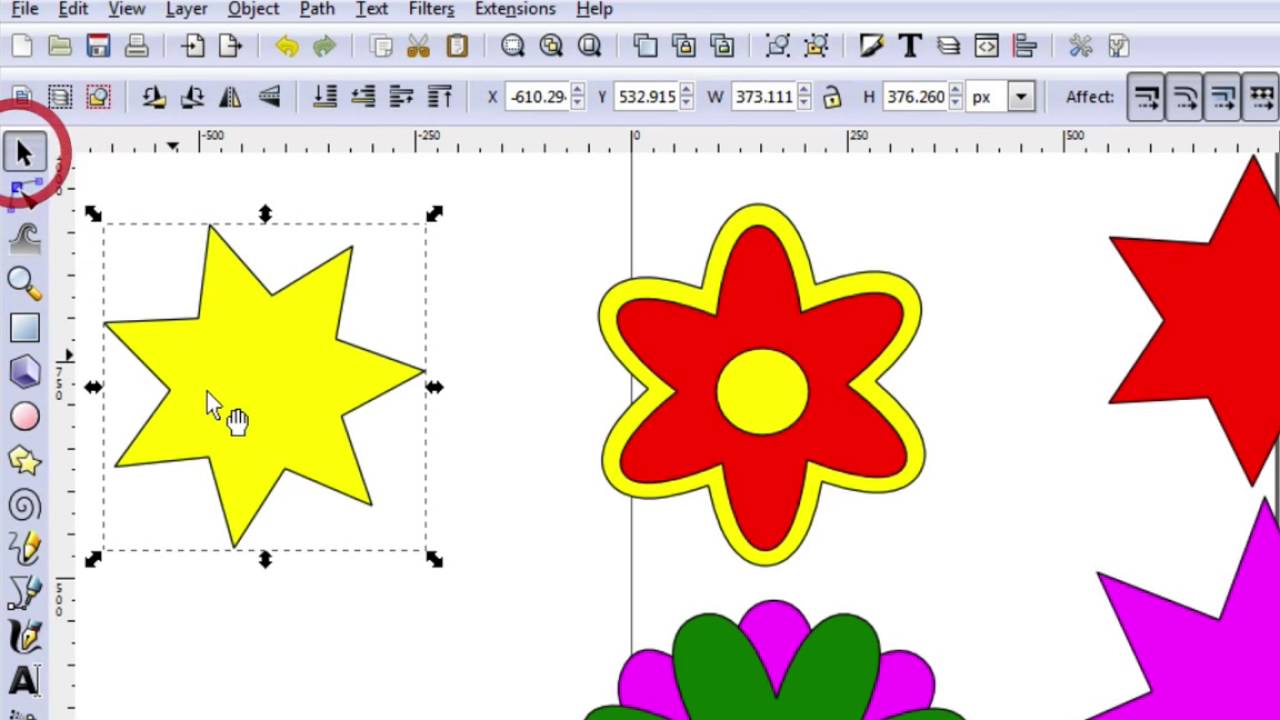Import a file into the document
This screenshot has width=1280, height=720.
[x=193, y=46]
